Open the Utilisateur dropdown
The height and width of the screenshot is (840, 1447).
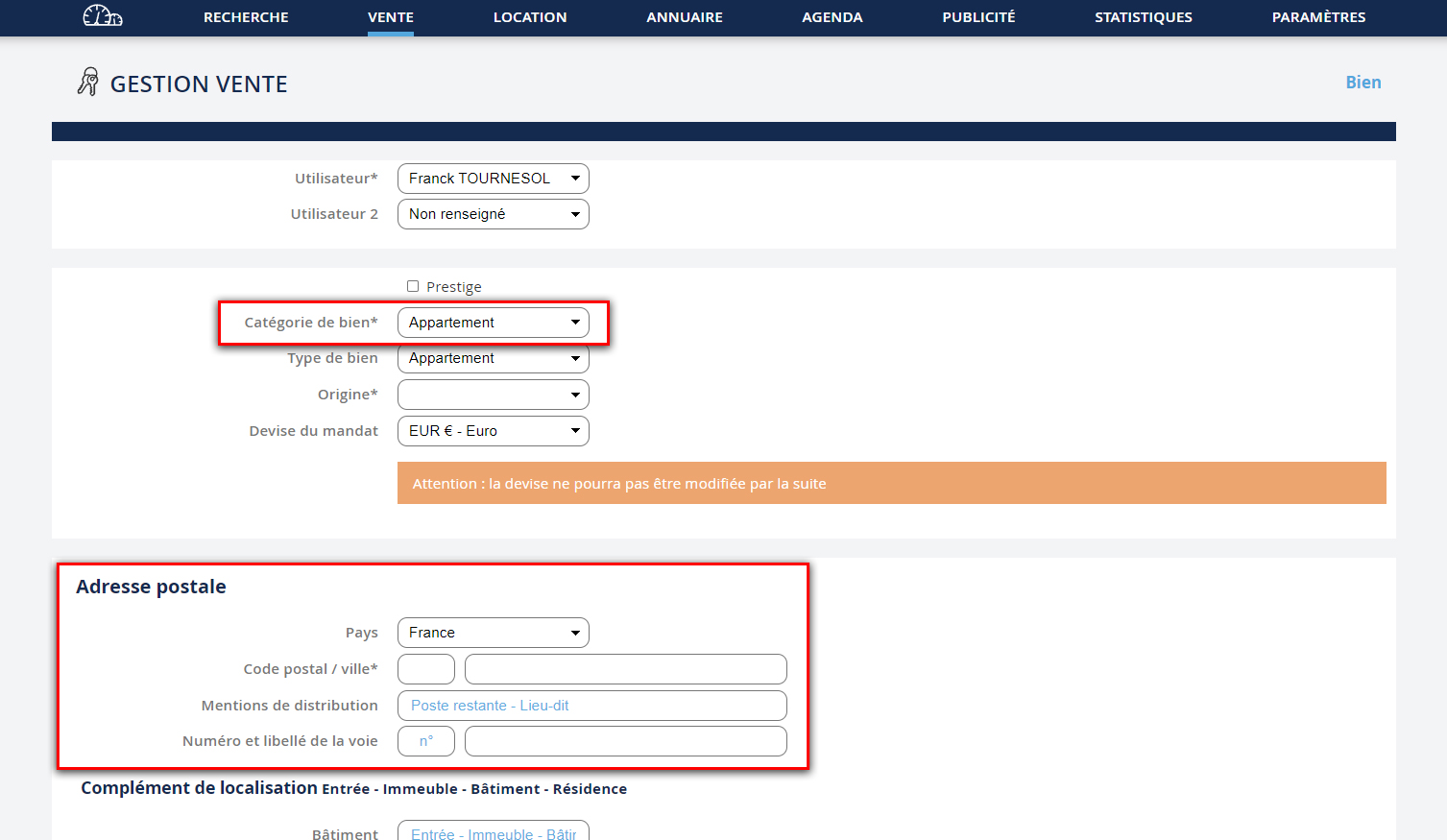tap(493, 179)
